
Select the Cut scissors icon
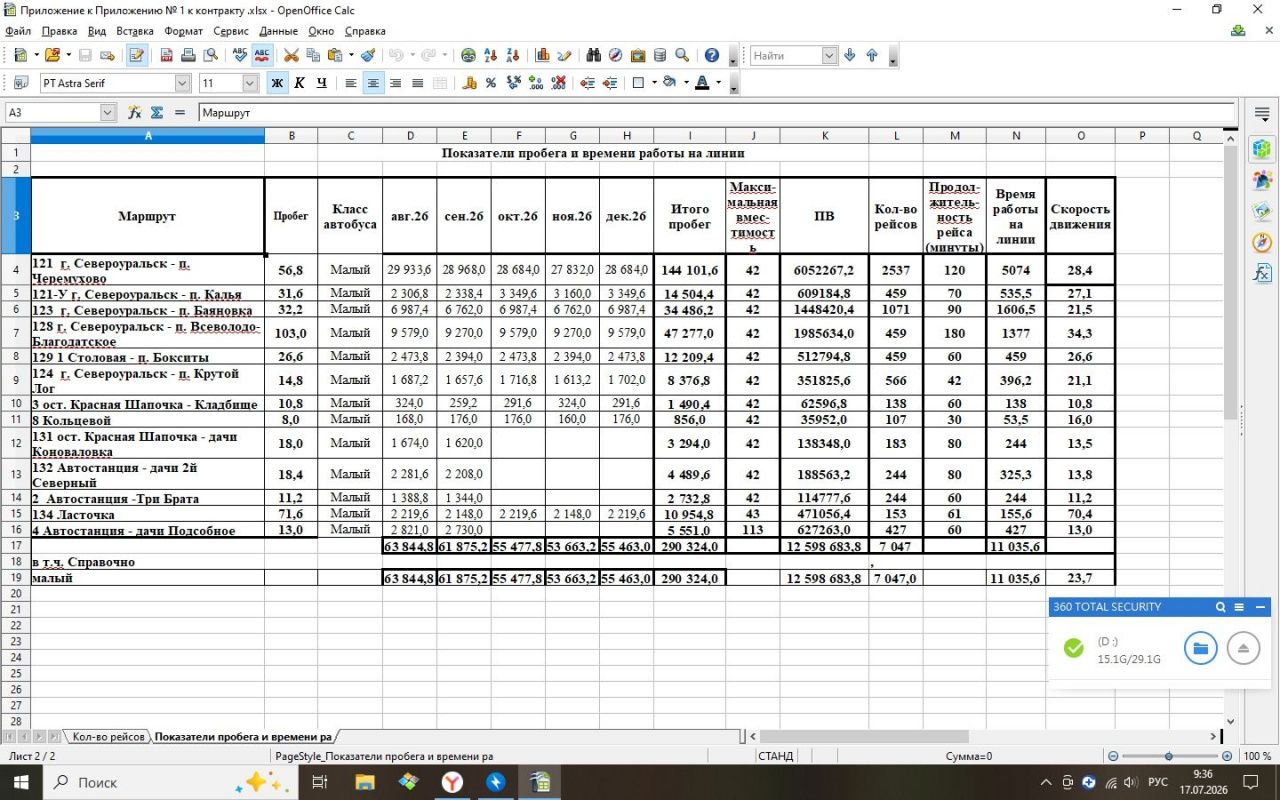[x=291, y=56]
